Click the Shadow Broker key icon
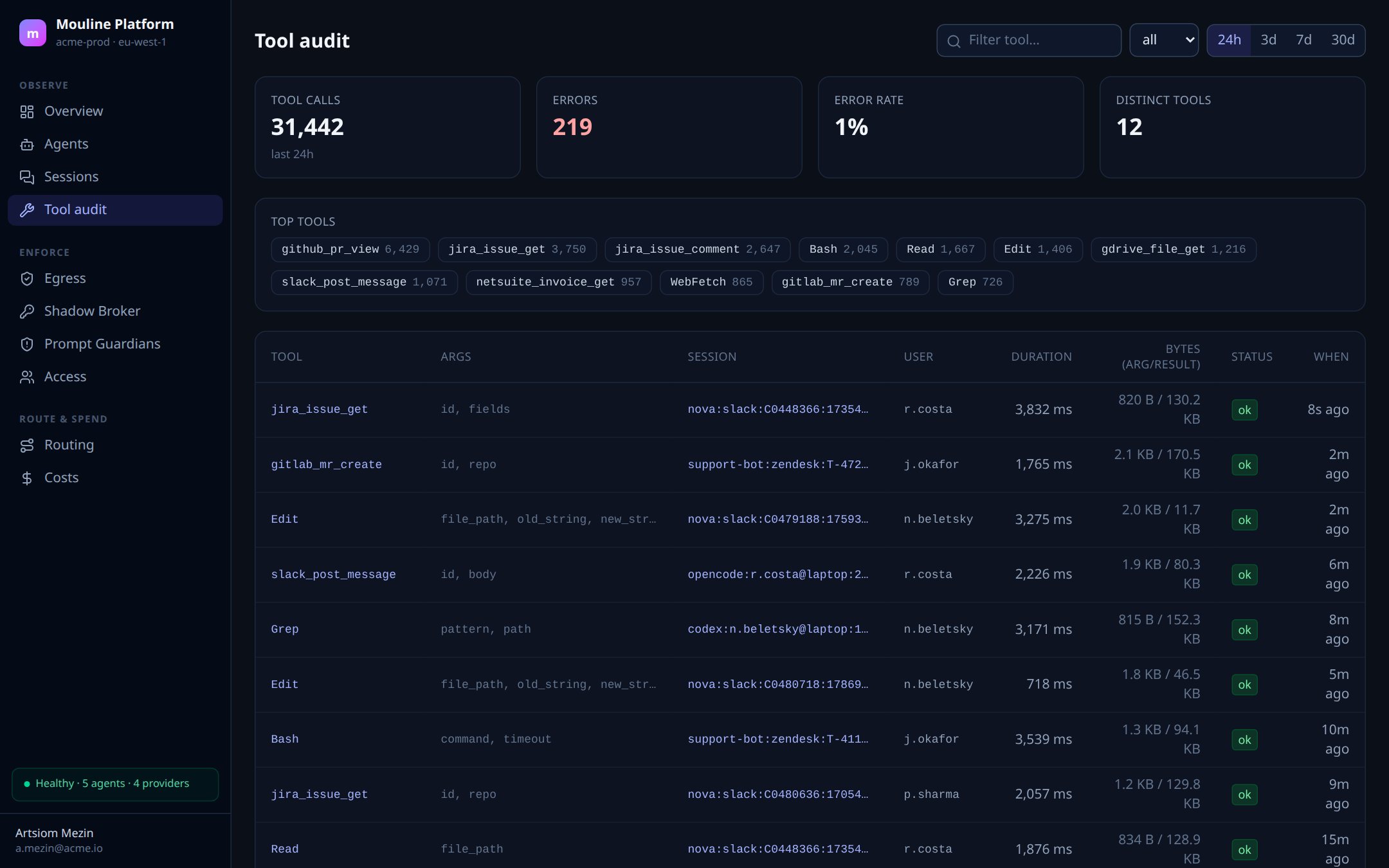The image size is (1389, 868). (x=27, y=312)
